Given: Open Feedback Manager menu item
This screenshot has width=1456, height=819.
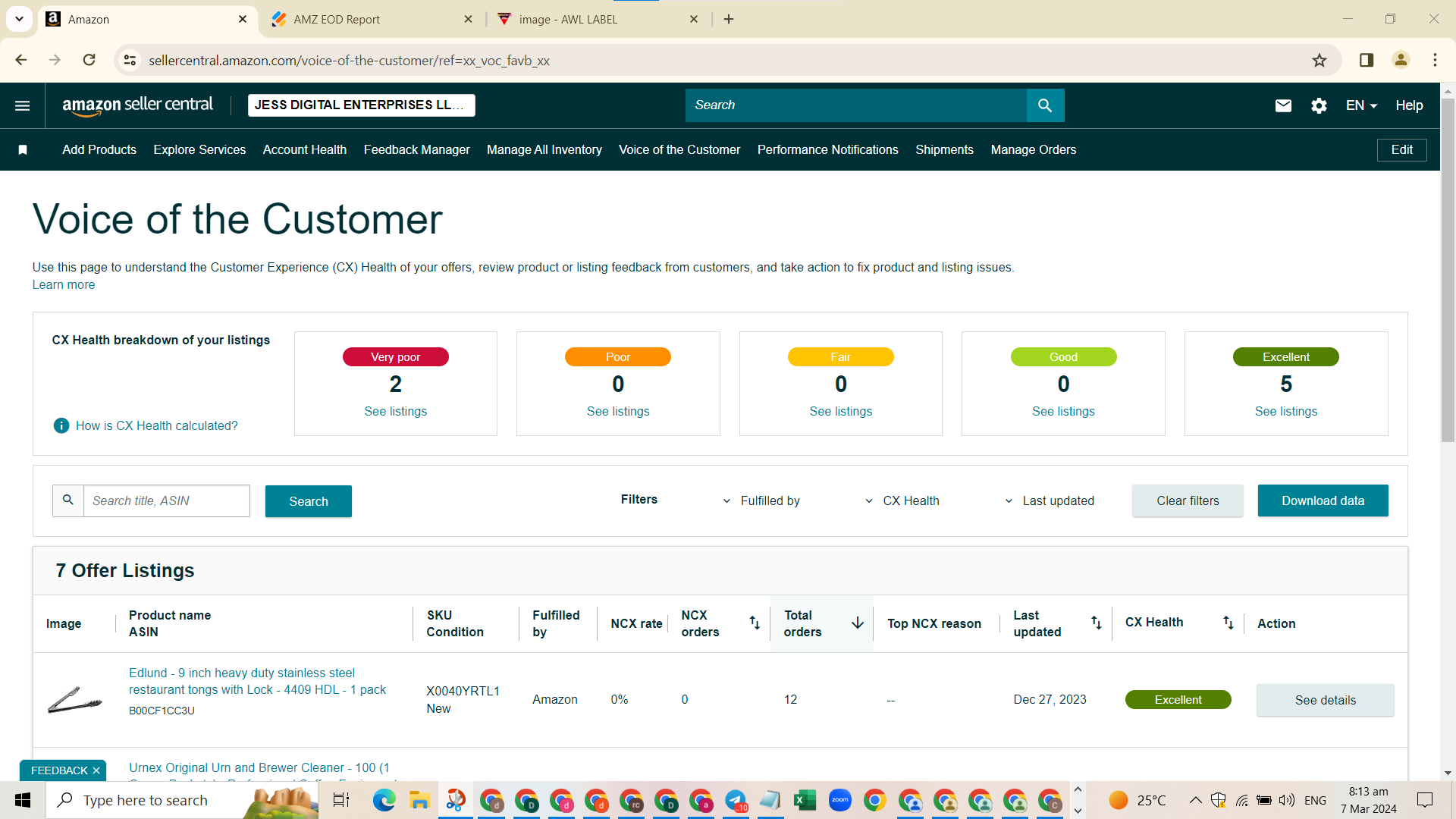Looking at the screenshot, I should (416, 150).
